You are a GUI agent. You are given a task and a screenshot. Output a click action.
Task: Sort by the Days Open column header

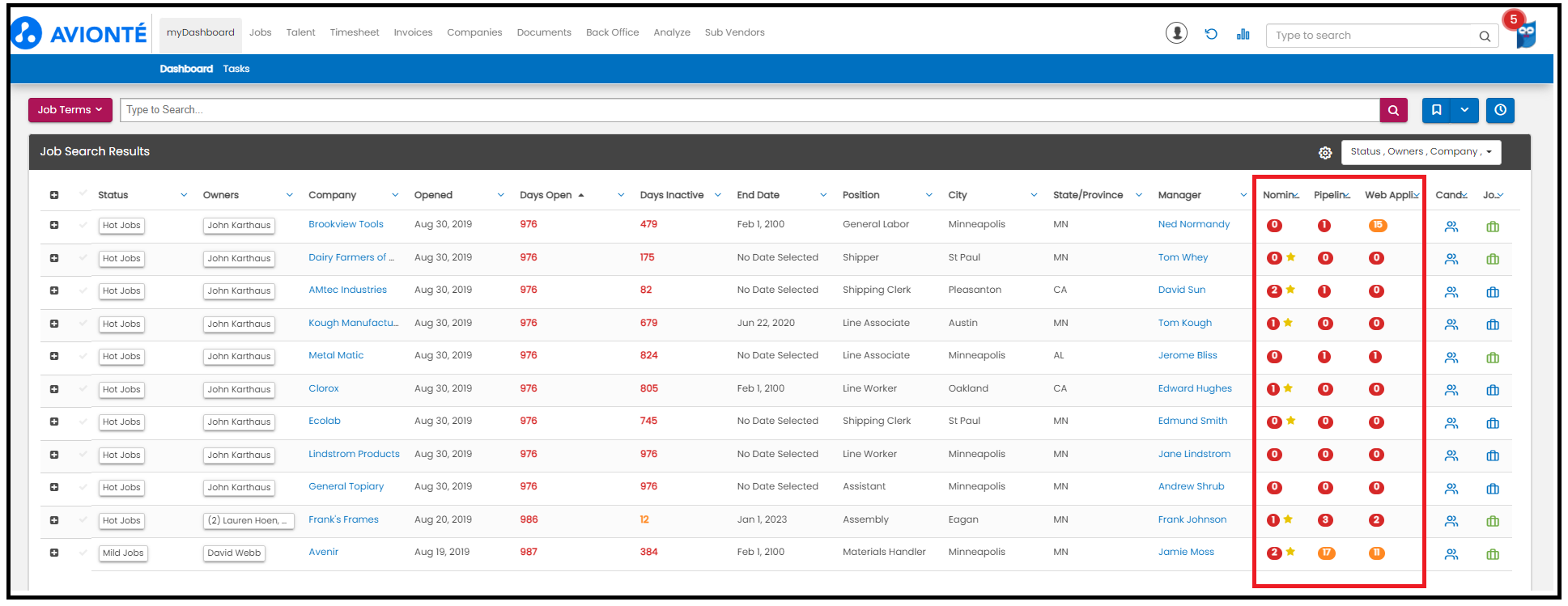coord(546,195)
